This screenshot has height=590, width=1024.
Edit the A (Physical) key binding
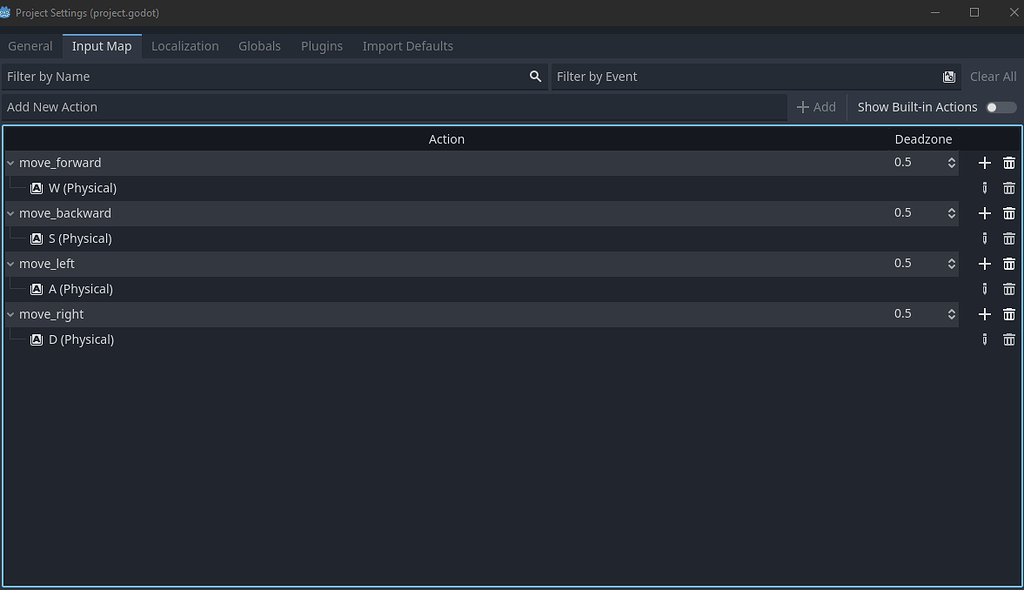pyautogui.click(x=984, y=288)
